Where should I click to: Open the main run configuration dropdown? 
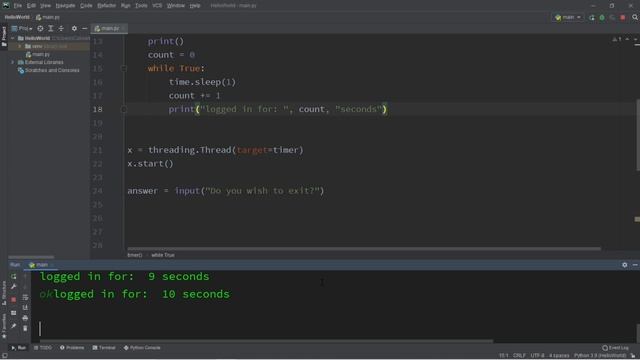pyautogui.click(x=568, y=18)
